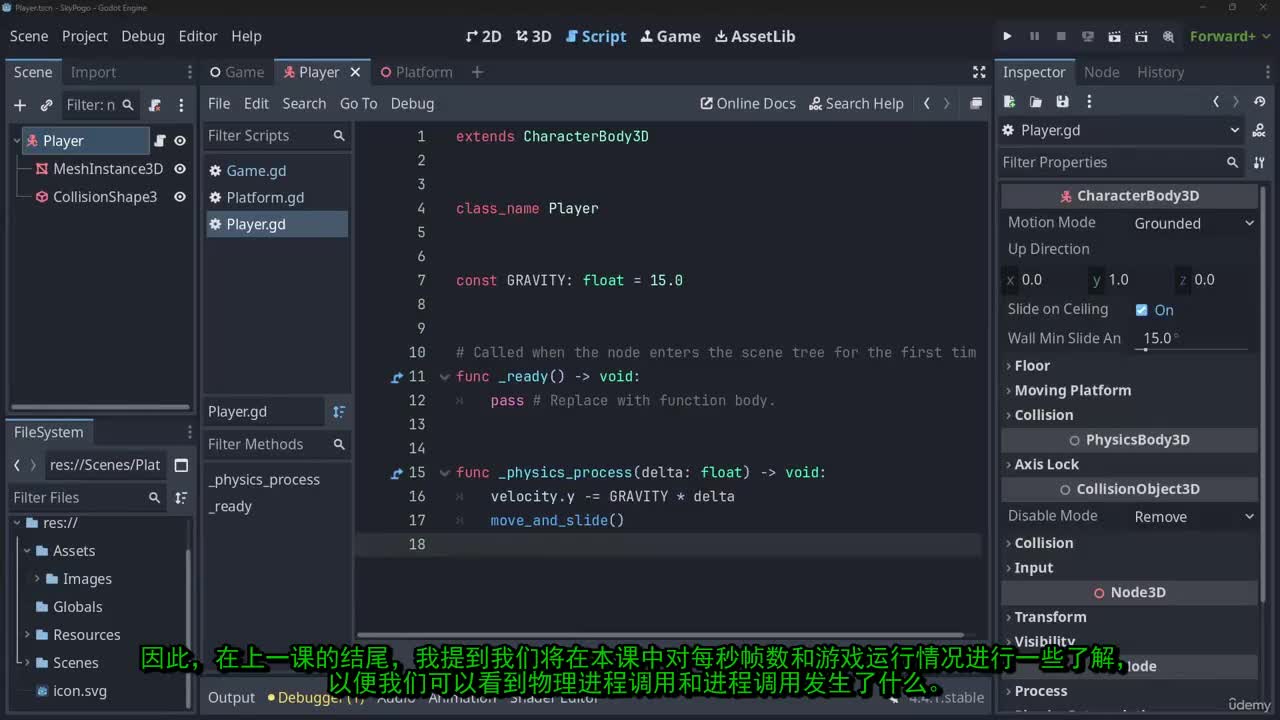
Task: Open the Disable Mode Remove dropdown
Action: pos(1193,517)
